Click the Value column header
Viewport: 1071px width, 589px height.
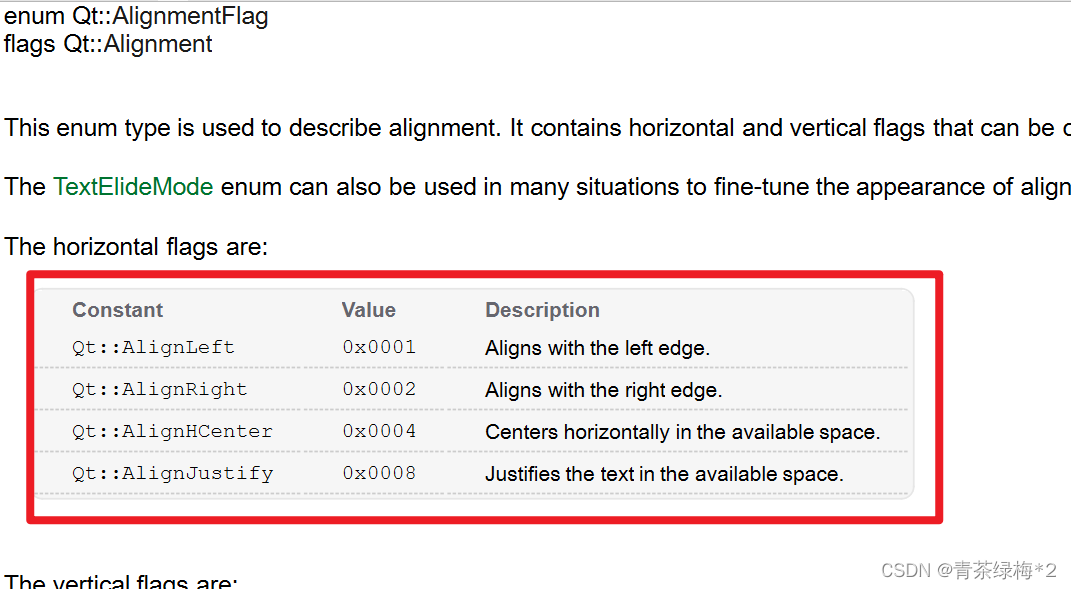368,310
